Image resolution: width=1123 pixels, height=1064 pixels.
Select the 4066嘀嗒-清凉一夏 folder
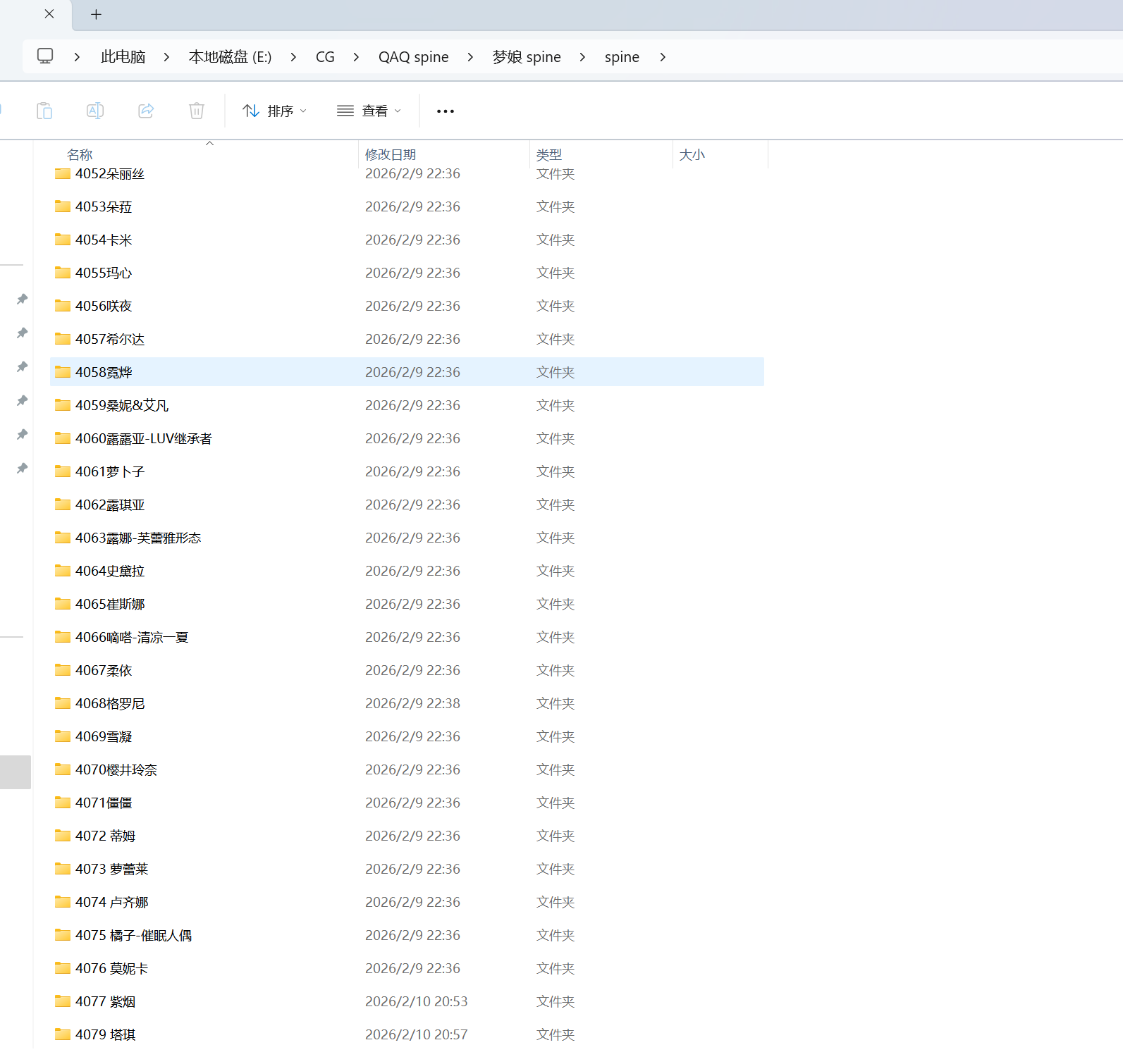pos(132,637)
